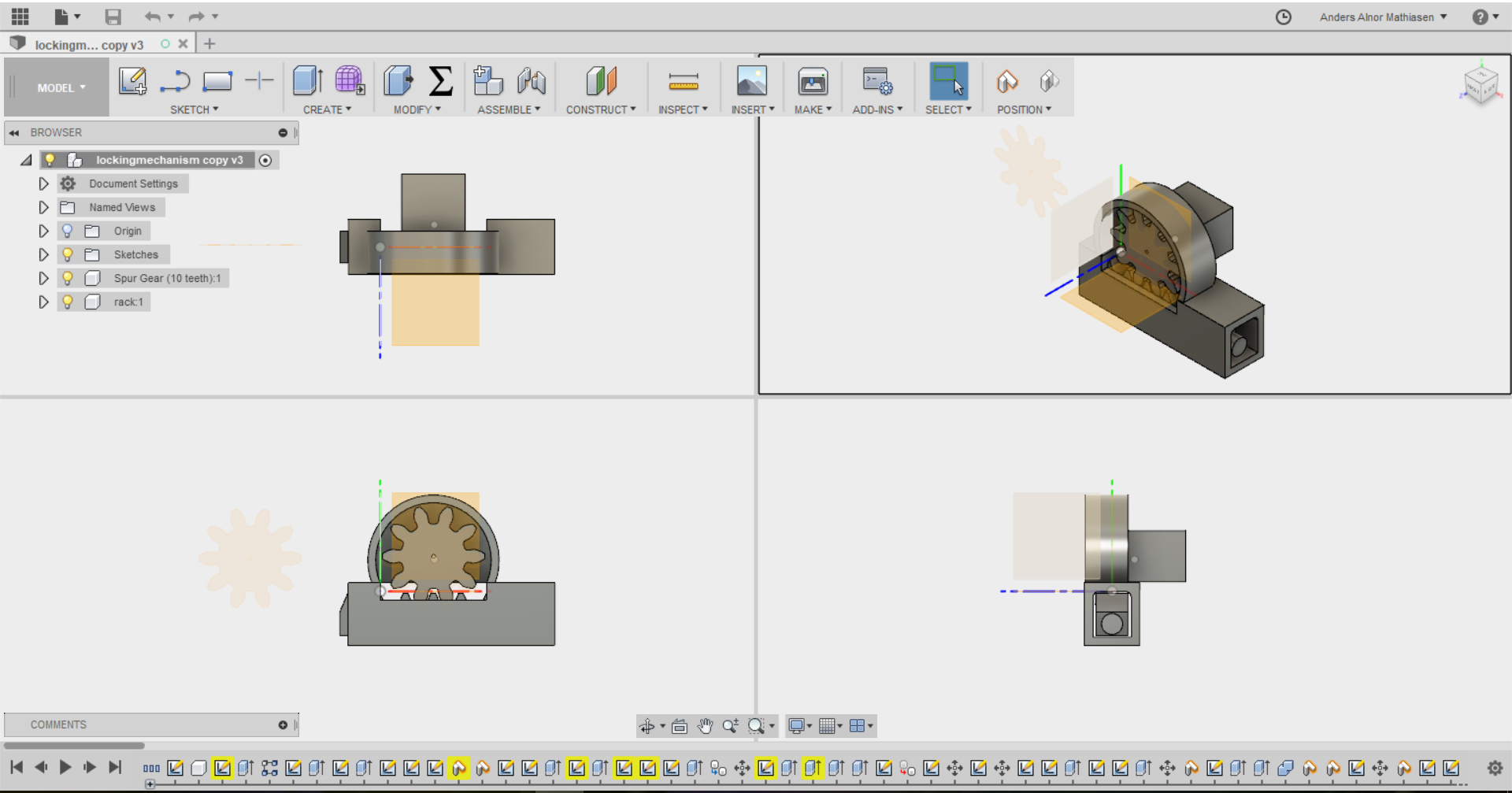Collapse the lockingmechanism root node
This screenshot has width=1512, height=793.
26,160
